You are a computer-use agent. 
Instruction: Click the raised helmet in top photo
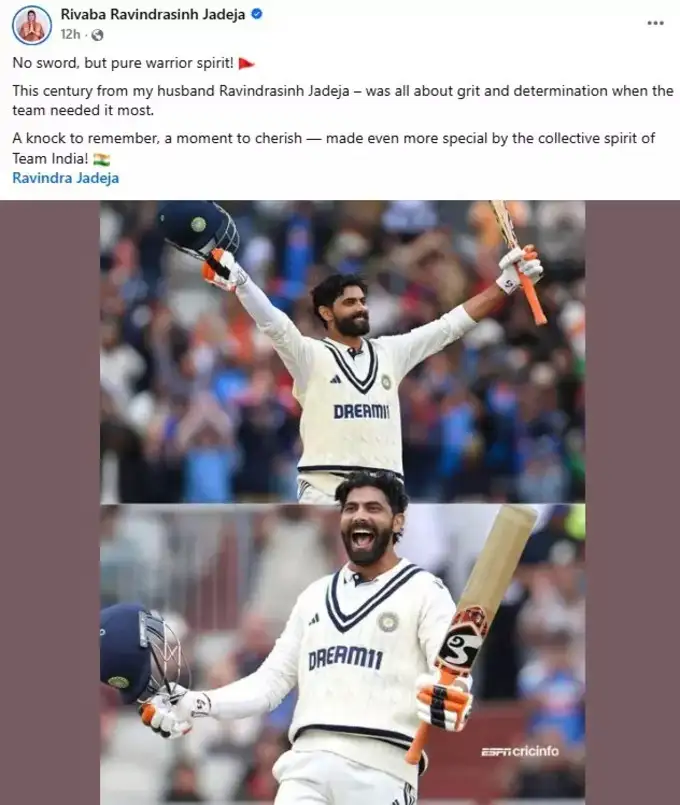tap(199, 227)
